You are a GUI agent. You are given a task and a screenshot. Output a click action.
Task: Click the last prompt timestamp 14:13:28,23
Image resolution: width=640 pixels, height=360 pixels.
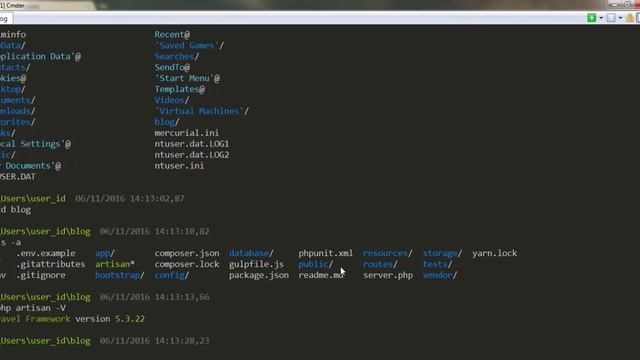(182, 341)
